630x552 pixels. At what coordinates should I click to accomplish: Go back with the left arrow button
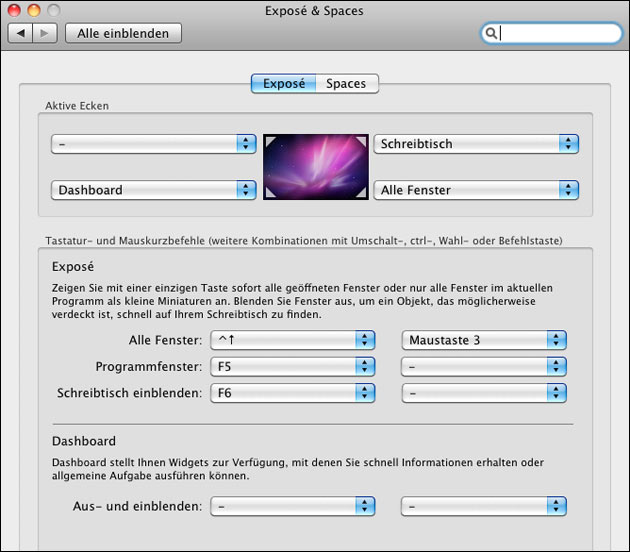point(20,33)
